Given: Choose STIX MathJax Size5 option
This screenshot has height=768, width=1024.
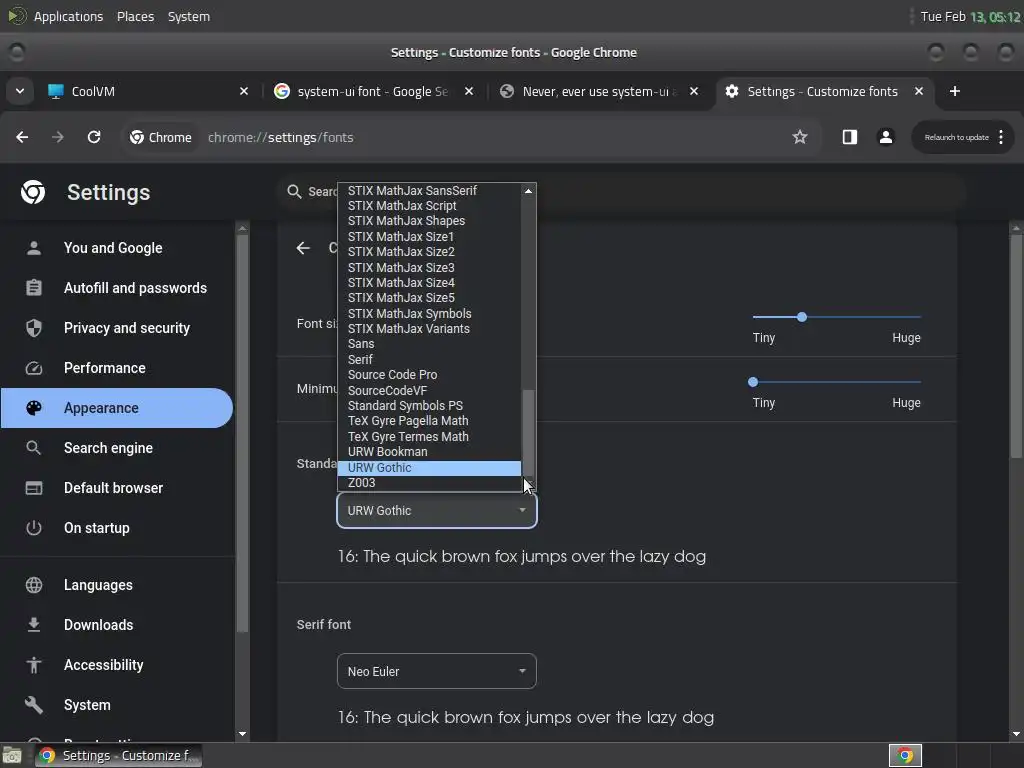Looking at the screenshot, I should [x=430, y=298].
